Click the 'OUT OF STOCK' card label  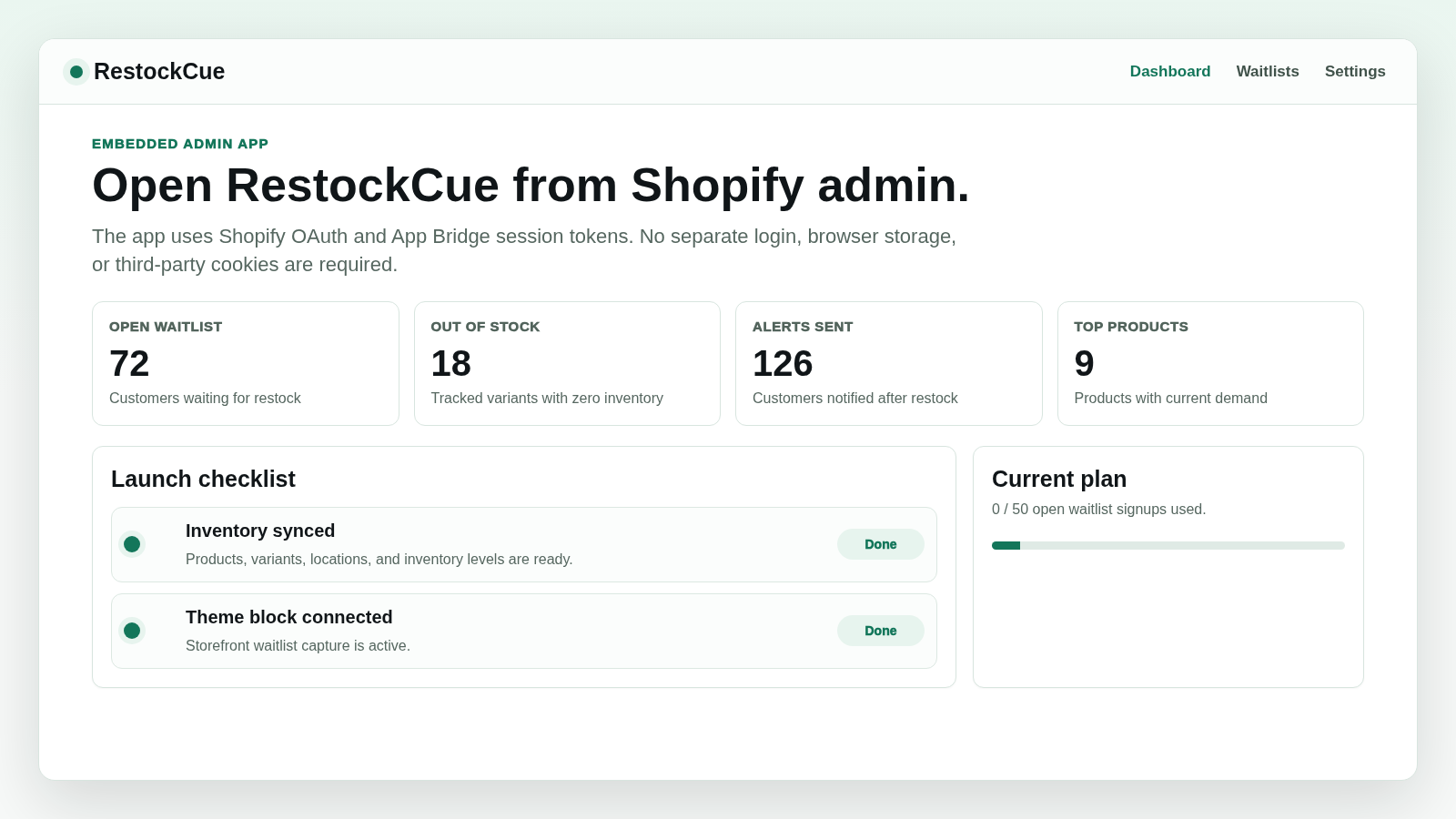coord(485,327)
